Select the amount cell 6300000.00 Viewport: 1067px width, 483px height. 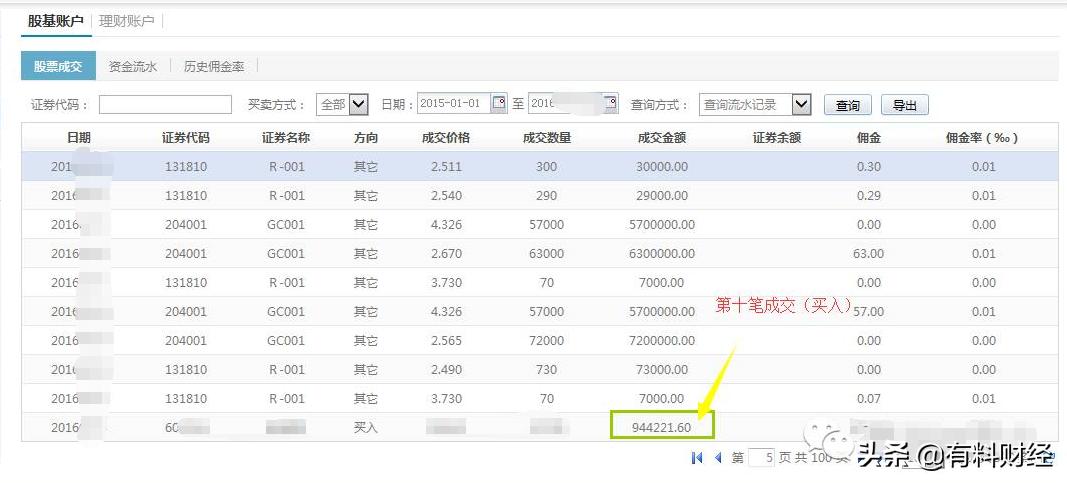click(661, 253)
